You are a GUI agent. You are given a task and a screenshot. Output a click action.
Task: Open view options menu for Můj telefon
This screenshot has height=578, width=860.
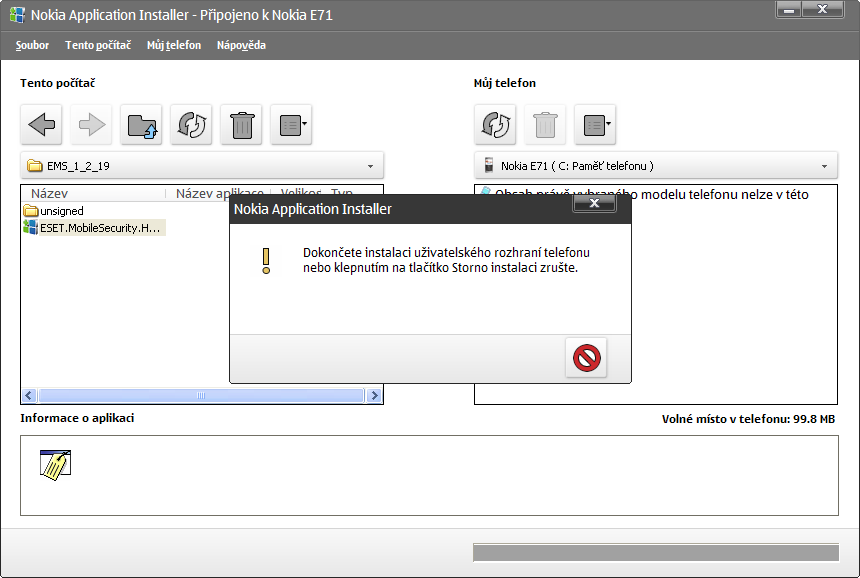(595, 124)
